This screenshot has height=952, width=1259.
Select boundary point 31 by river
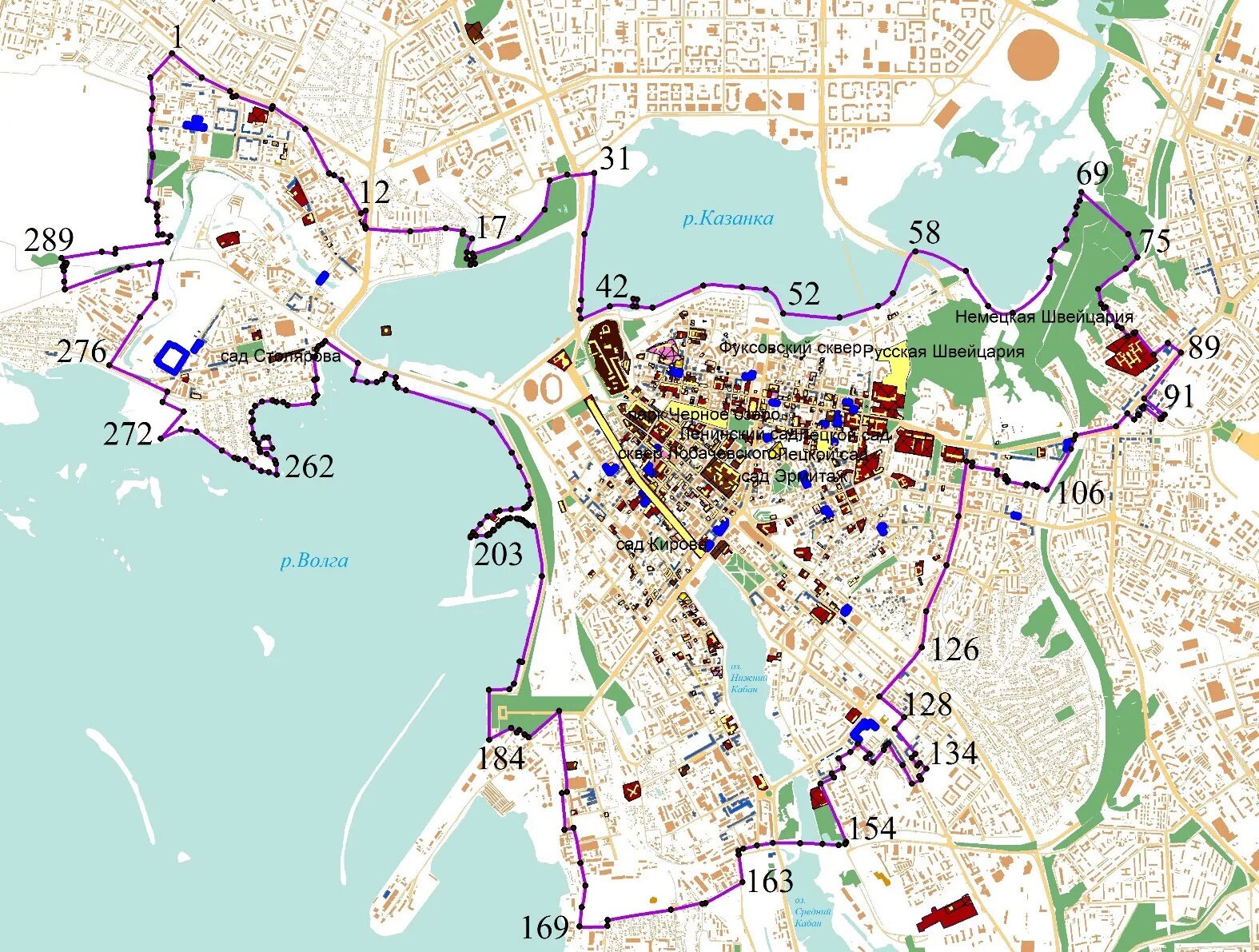[x=615, y=158]
